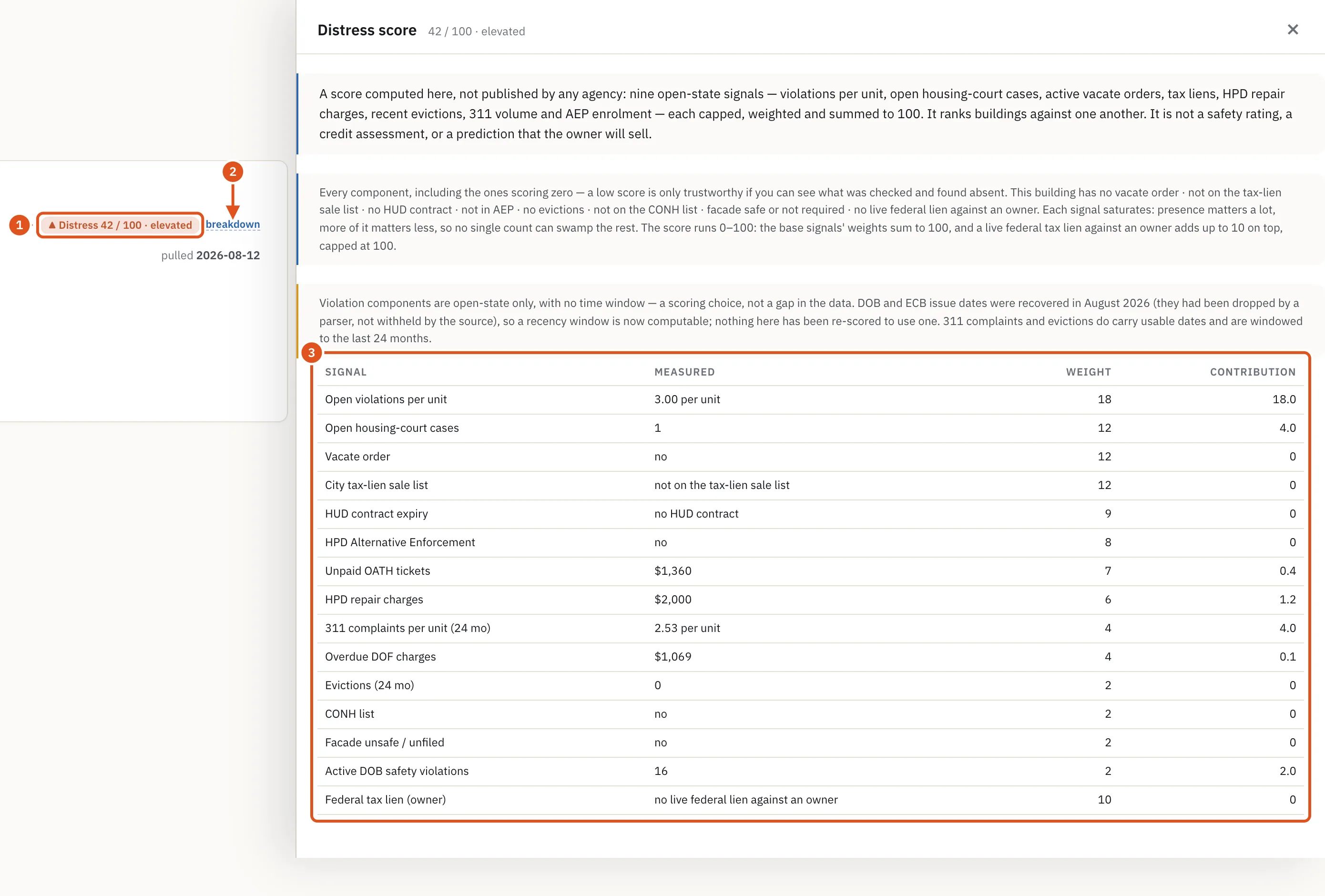Click 'Evictions (24 mo)' row label
The image size is (1325, 896).
[369, 685]
